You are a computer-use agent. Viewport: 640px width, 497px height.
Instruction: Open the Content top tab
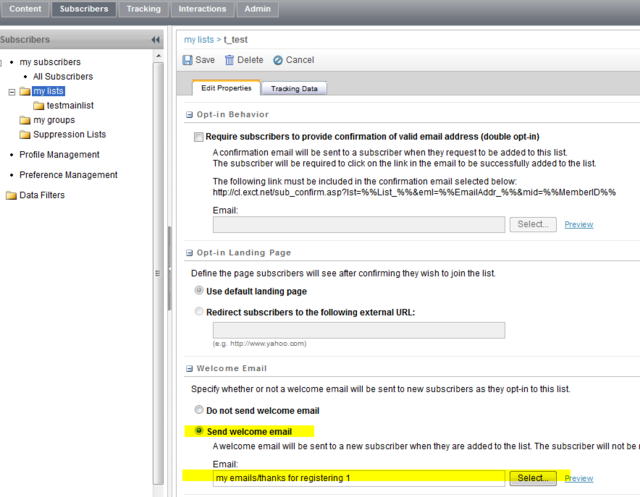25,9
